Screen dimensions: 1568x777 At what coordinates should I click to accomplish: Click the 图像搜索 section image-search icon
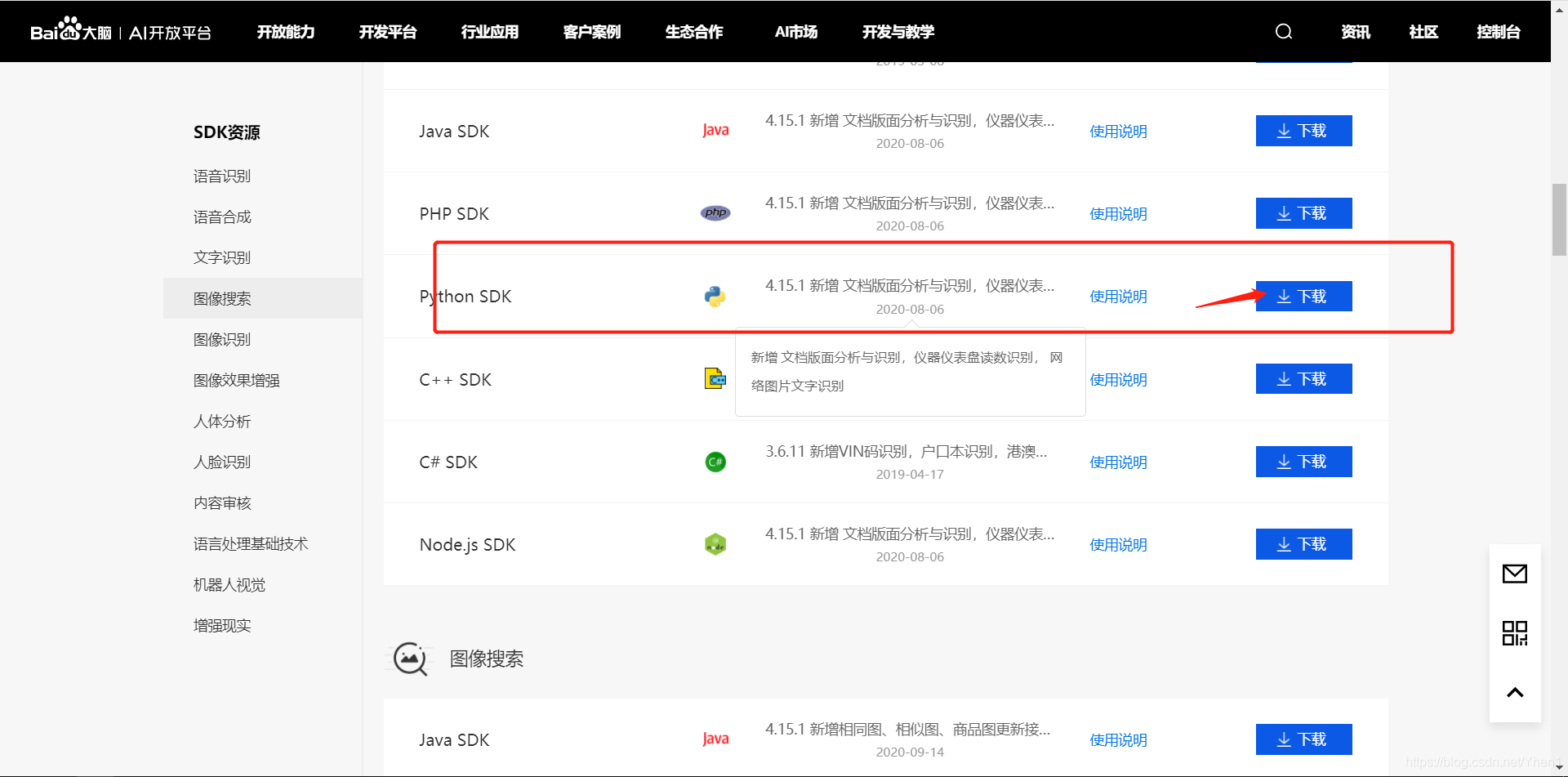[410, 659]
